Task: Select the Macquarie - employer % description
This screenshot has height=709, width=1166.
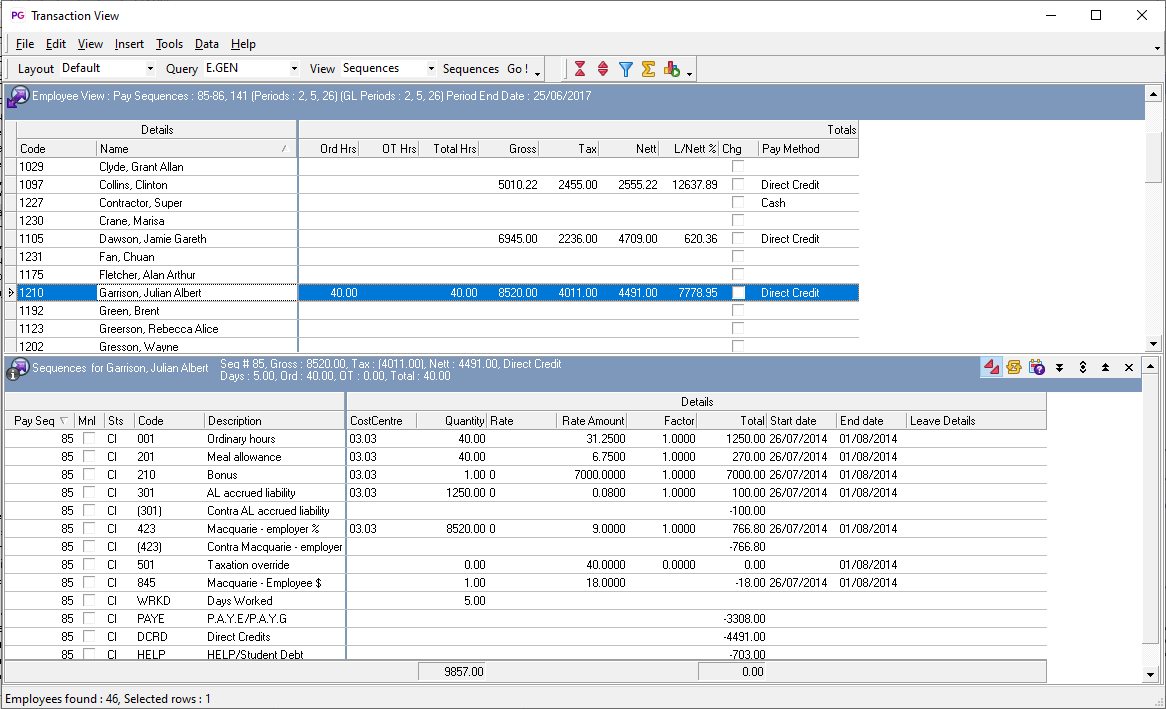Action: 263,528
